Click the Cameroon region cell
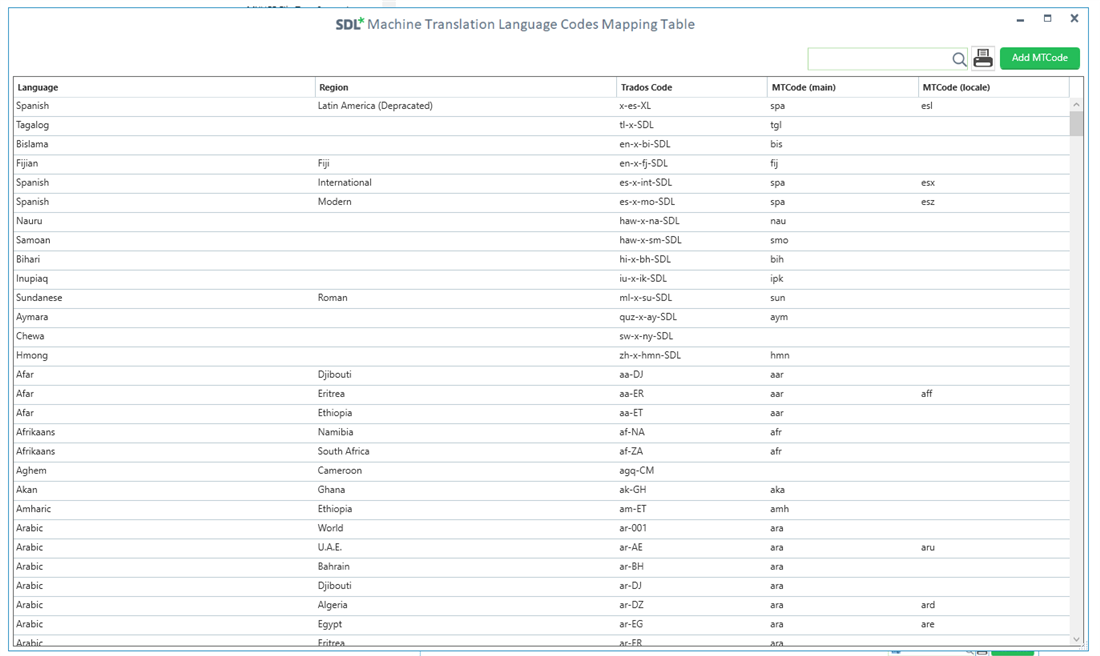1100x656 pixels. 340,470
